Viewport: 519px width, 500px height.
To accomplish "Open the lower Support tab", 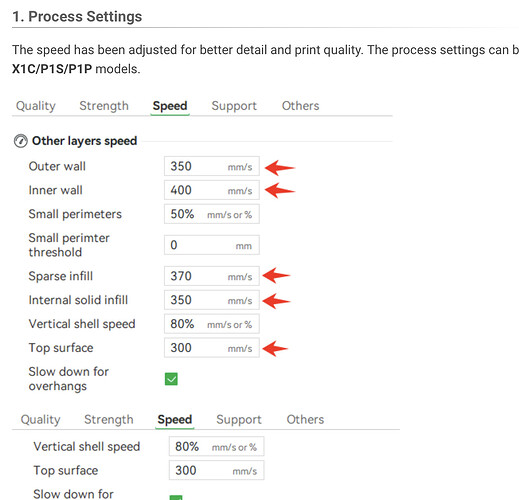I will click(x=239, y=420).
